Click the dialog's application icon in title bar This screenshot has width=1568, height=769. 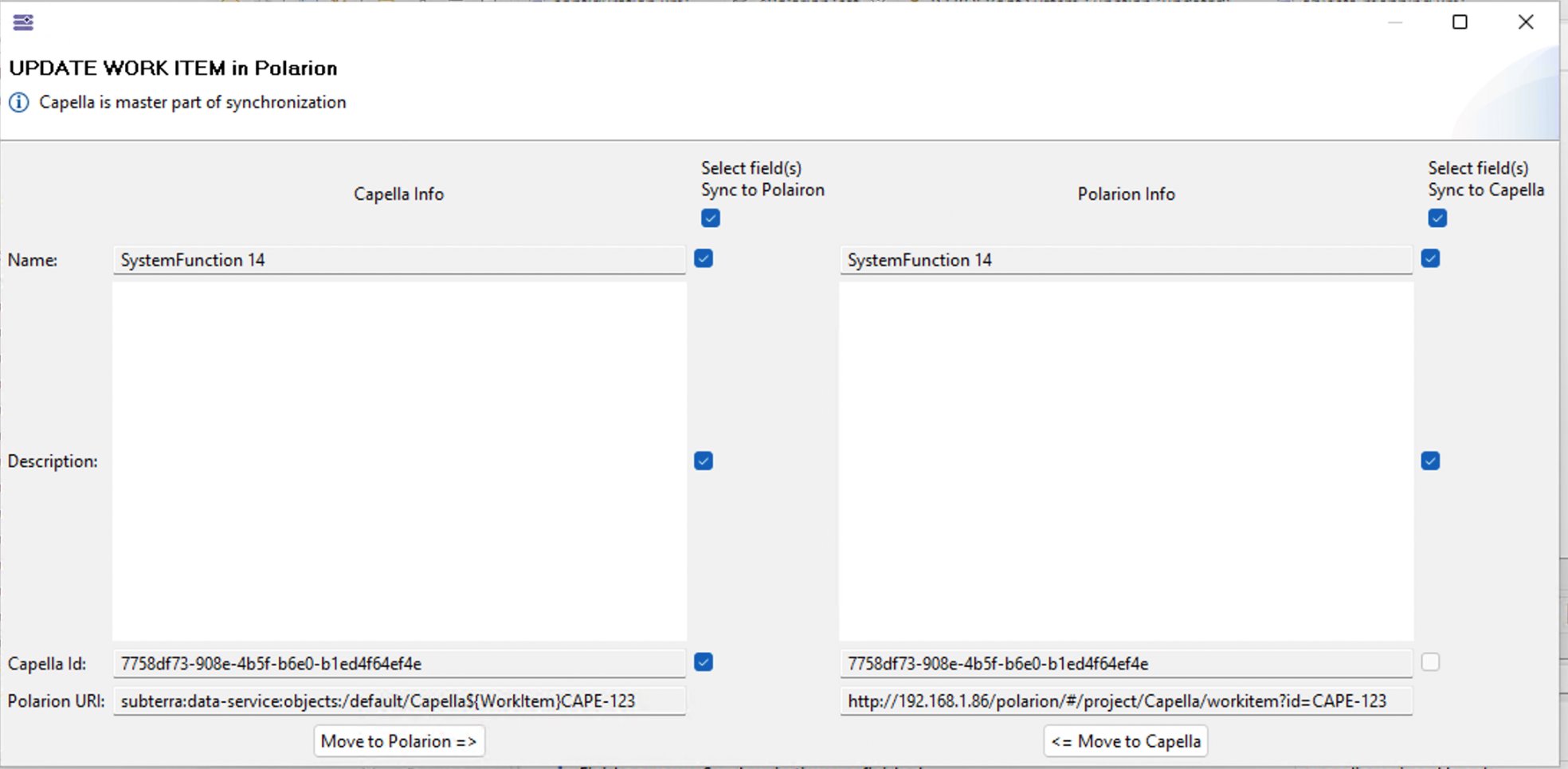(23, 22)
